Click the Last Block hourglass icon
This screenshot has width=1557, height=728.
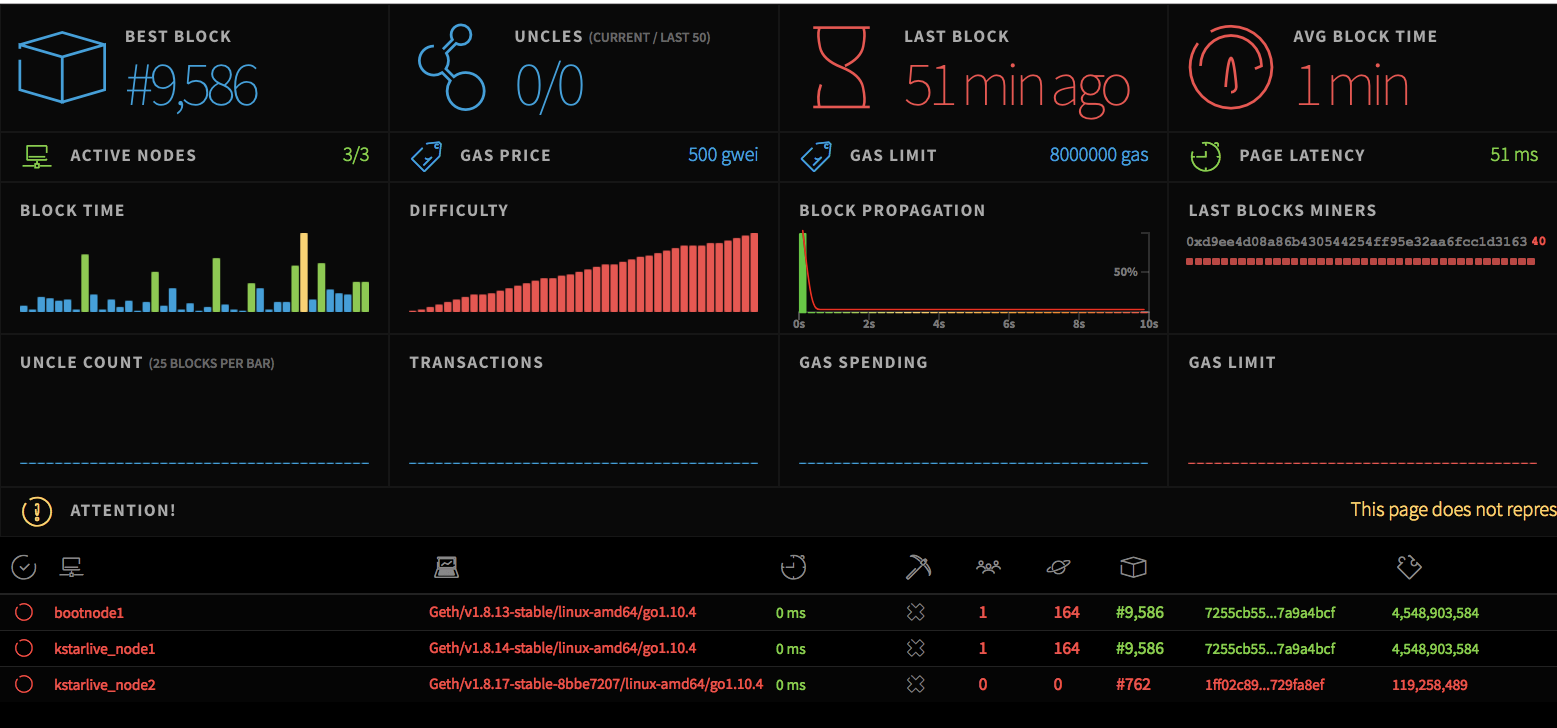tap(841, 67)
